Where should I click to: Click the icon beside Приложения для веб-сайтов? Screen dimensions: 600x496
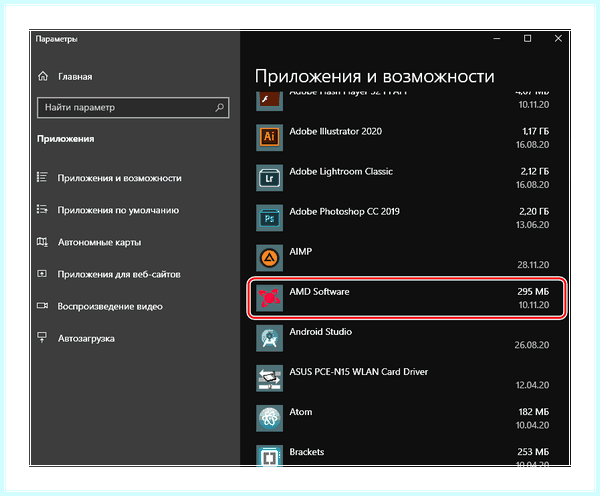pos(42,274)
